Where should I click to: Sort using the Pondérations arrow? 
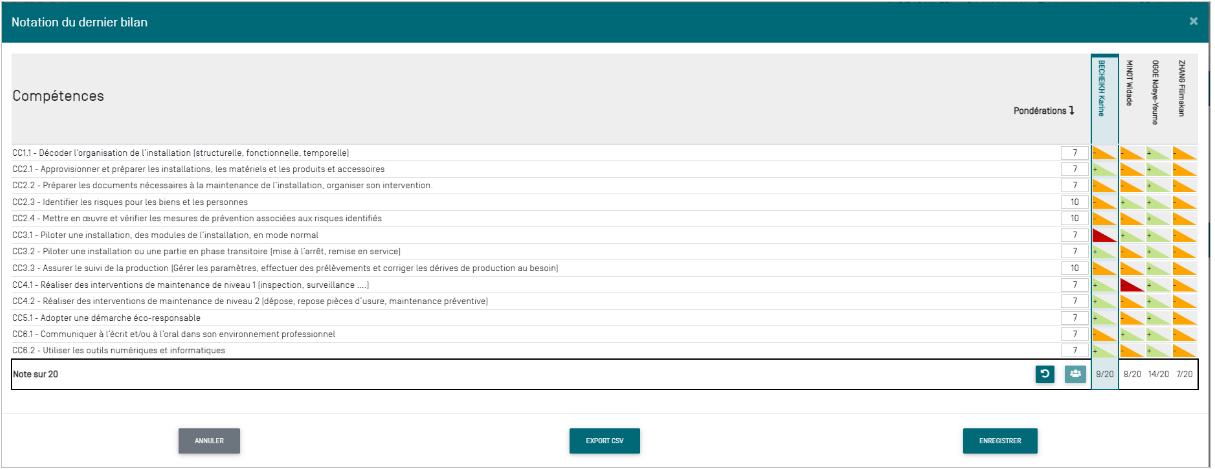click(1071, 111)
